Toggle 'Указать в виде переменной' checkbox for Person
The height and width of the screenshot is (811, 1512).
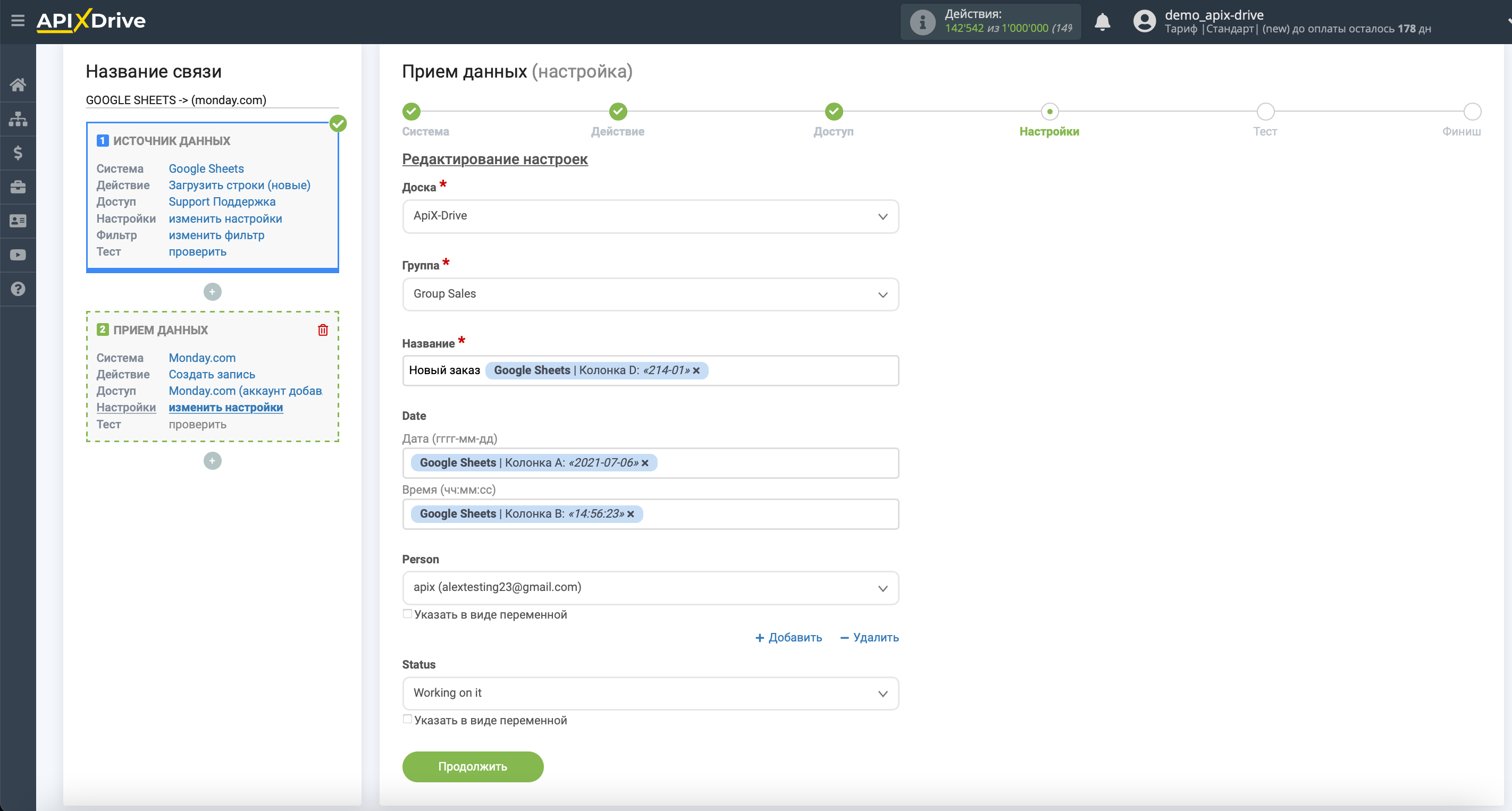(x=409, y=614)
